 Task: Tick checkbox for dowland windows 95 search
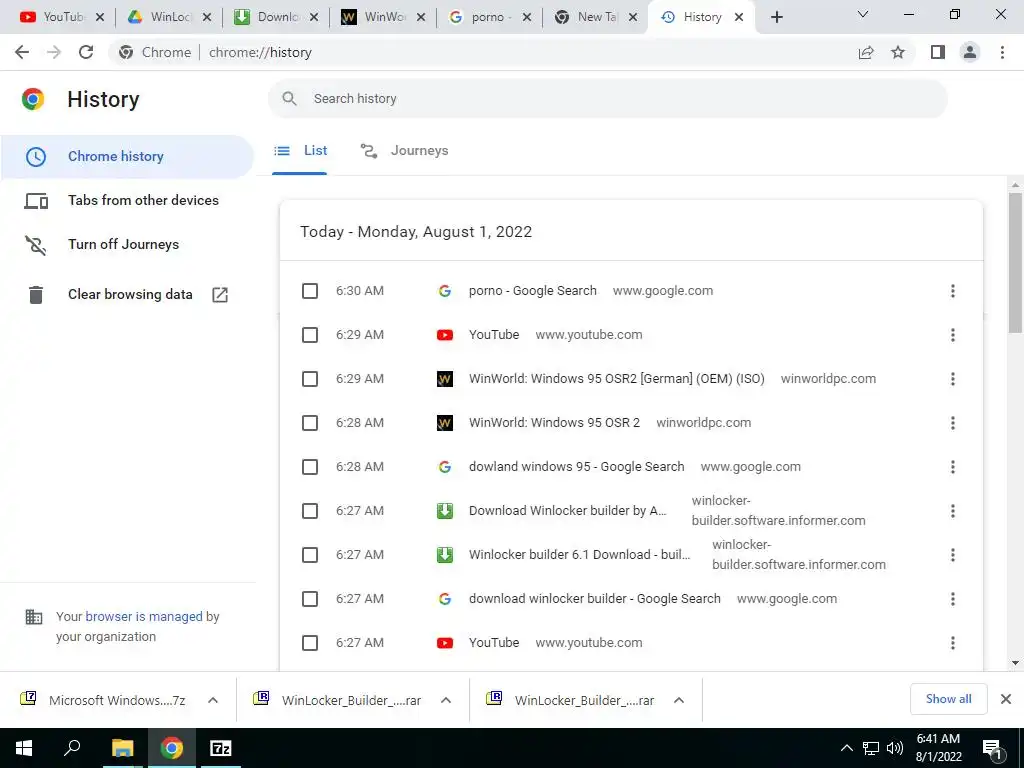click(310, 467)
